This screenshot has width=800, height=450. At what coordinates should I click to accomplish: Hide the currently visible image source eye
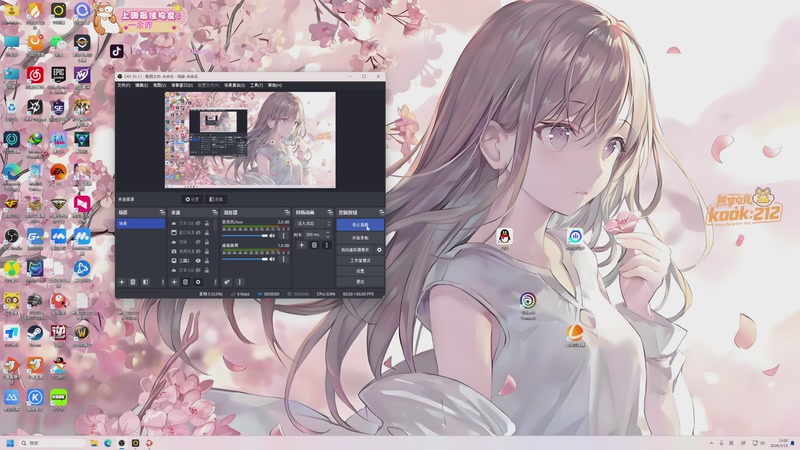(198, 261)
